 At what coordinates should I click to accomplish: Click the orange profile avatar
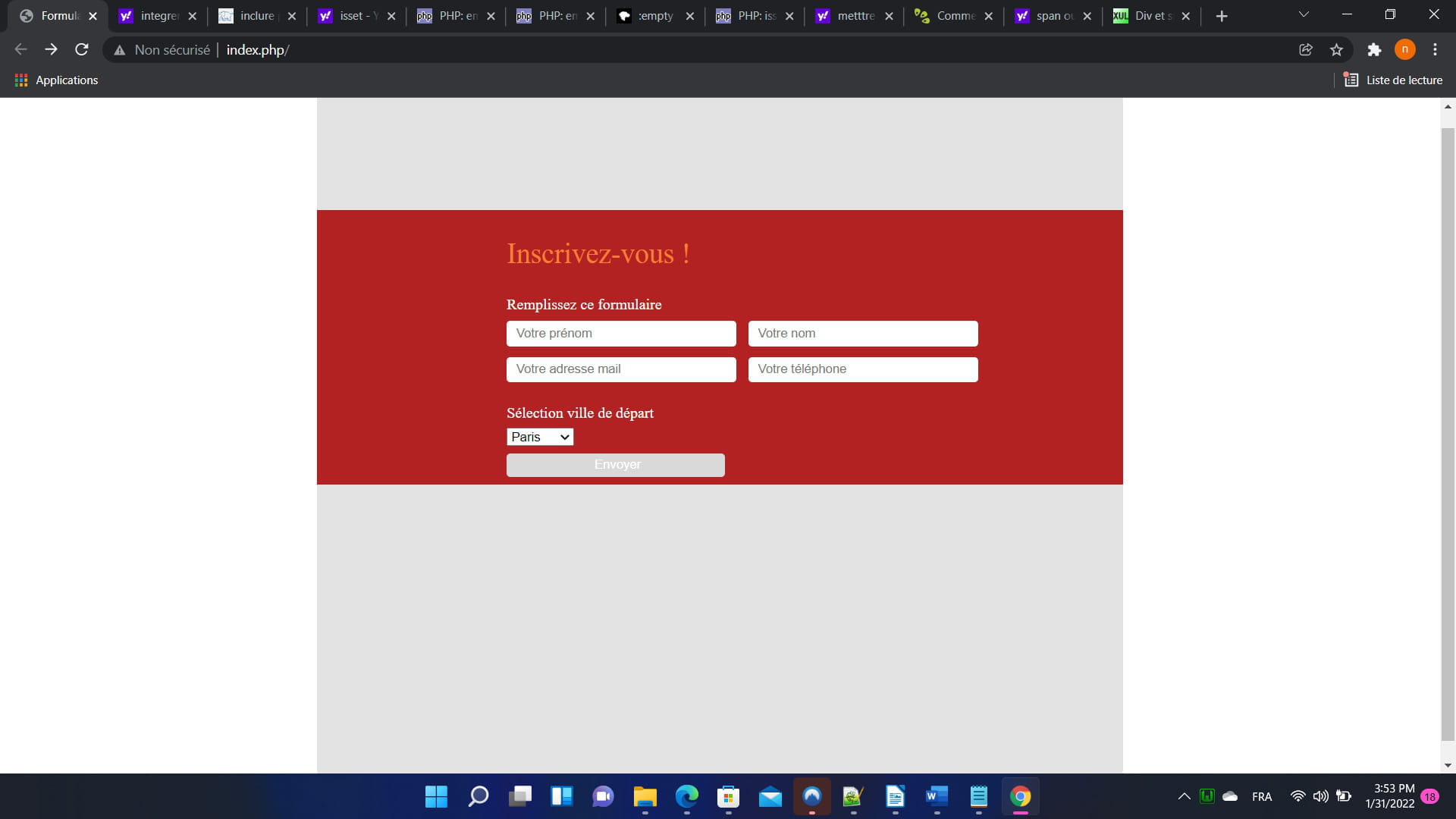tap(1404, 50)
